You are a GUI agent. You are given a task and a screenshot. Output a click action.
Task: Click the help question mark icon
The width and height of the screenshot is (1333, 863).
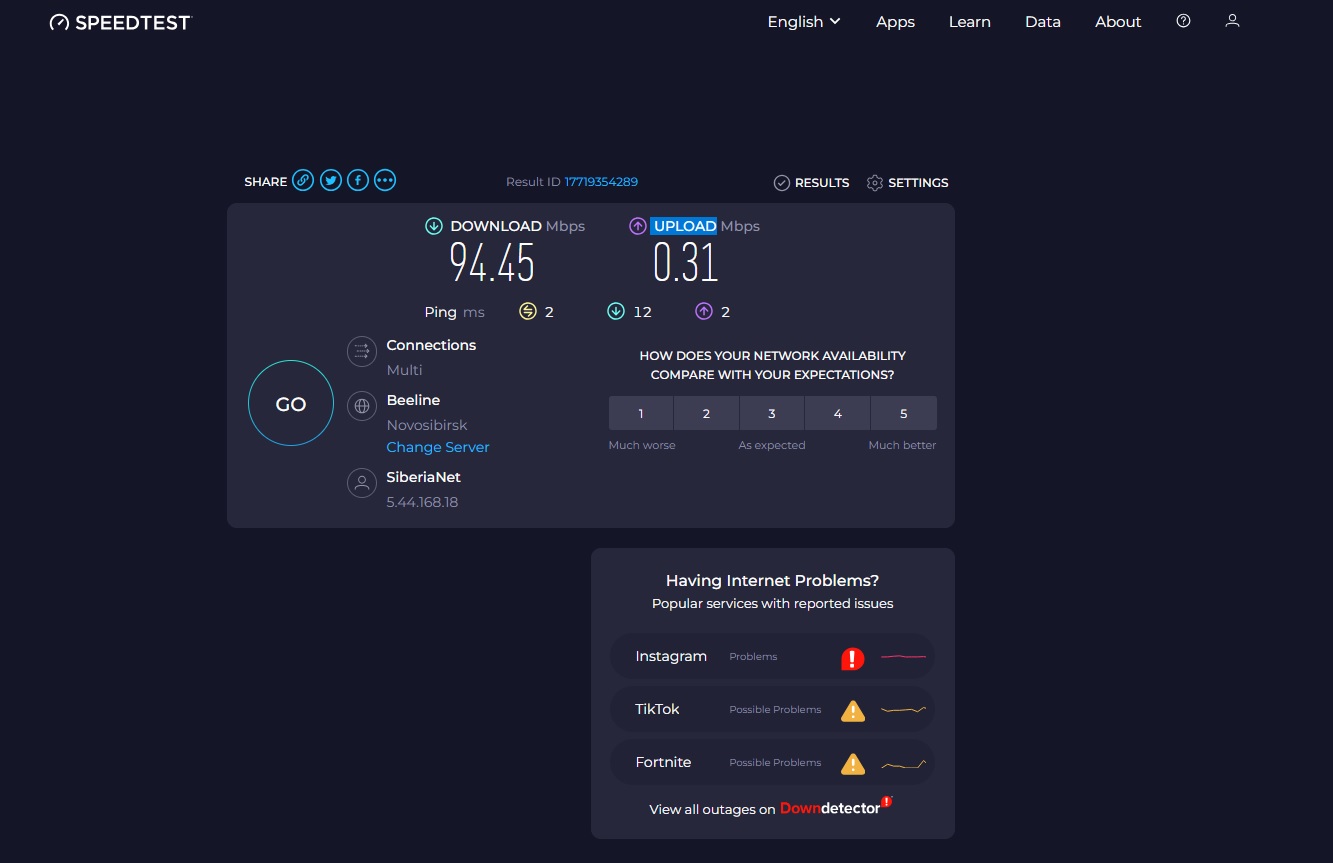point(1184,21)
